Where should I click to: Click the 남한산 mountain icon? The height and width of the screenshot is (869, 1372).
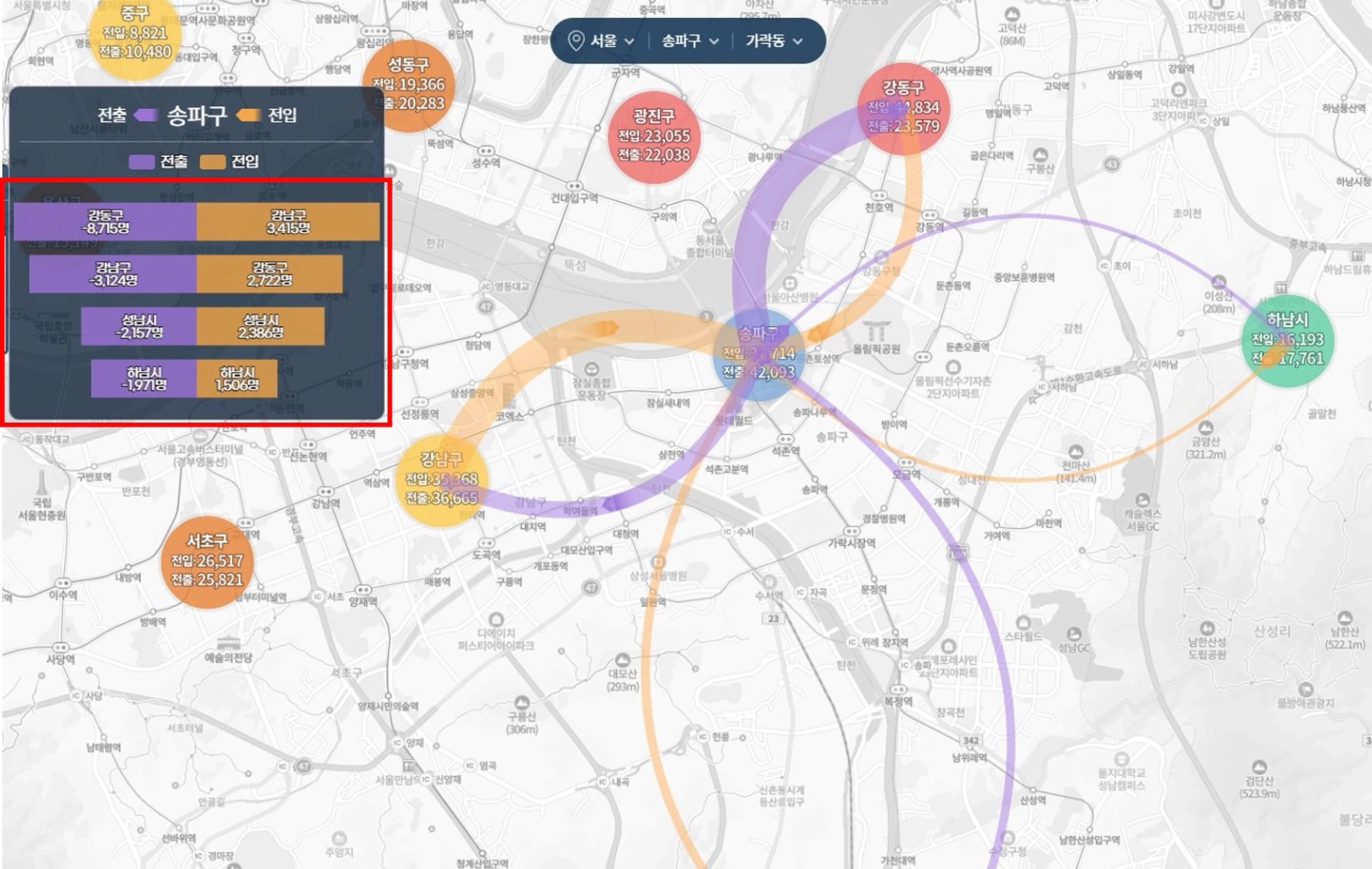pyautogui.click(x=1344, y=618)
